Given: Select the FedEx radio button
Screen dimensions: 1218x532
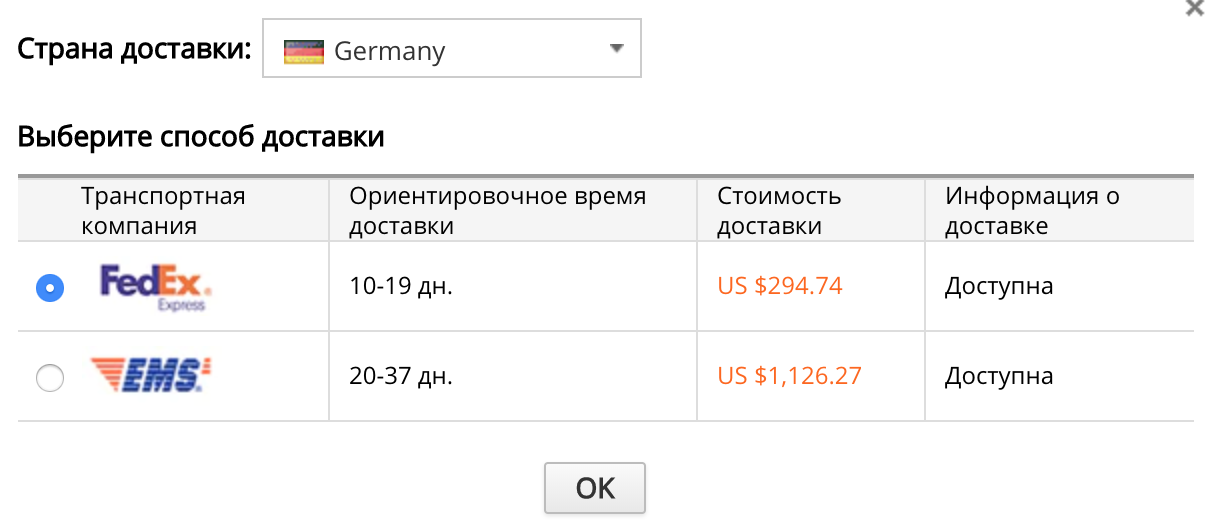Looking at the screenshot, I should (x=49, y=288).
